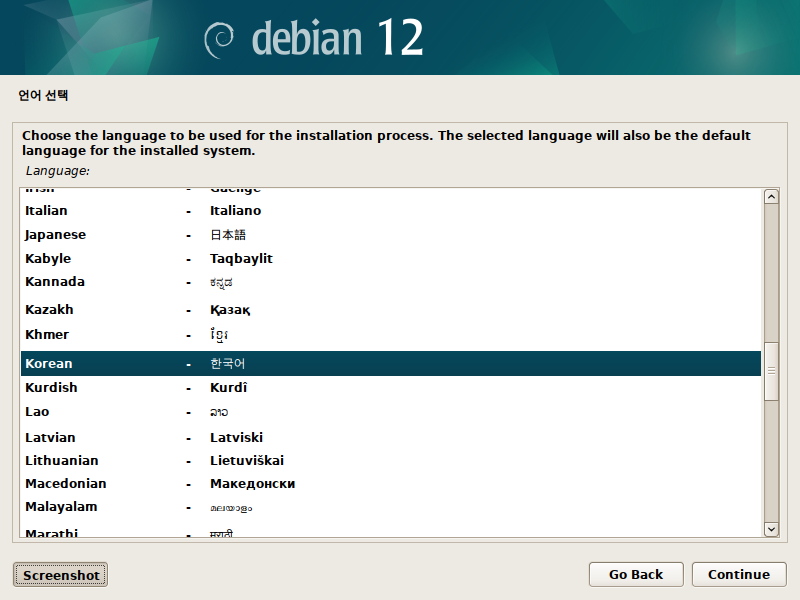The width and height of the screenshot is (800, 600).
Task: Click the native name Taqbaylit
Action: 241,259
